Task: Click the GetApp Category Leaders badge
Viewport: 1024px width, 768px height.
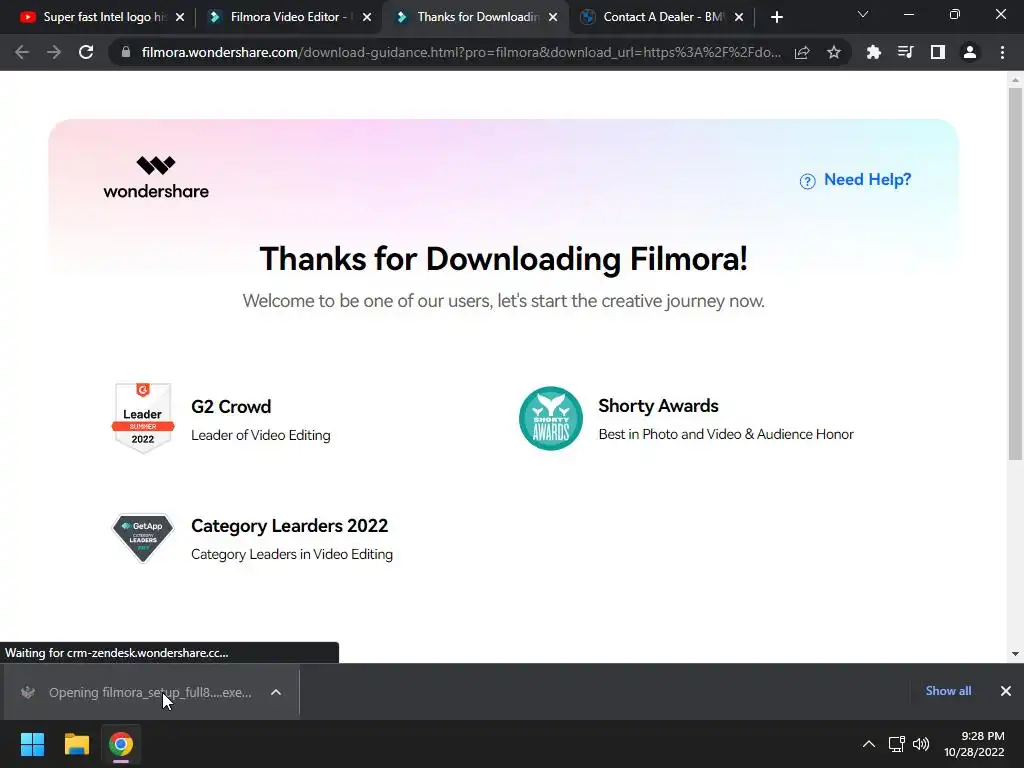Action: click(x=143, y=538)
